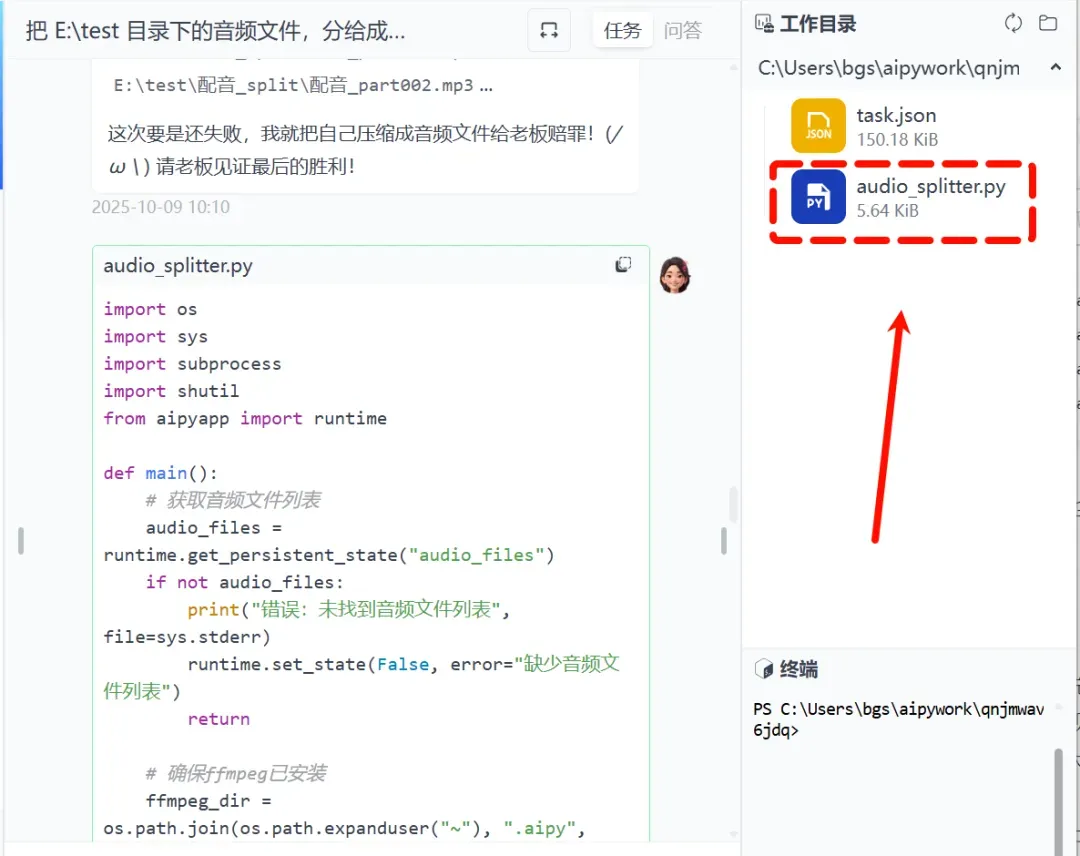Click the task title 把 E:\test 目录下的音频文件
Image resolution: width=1080 pixels, height=856 pixels.
216,31
